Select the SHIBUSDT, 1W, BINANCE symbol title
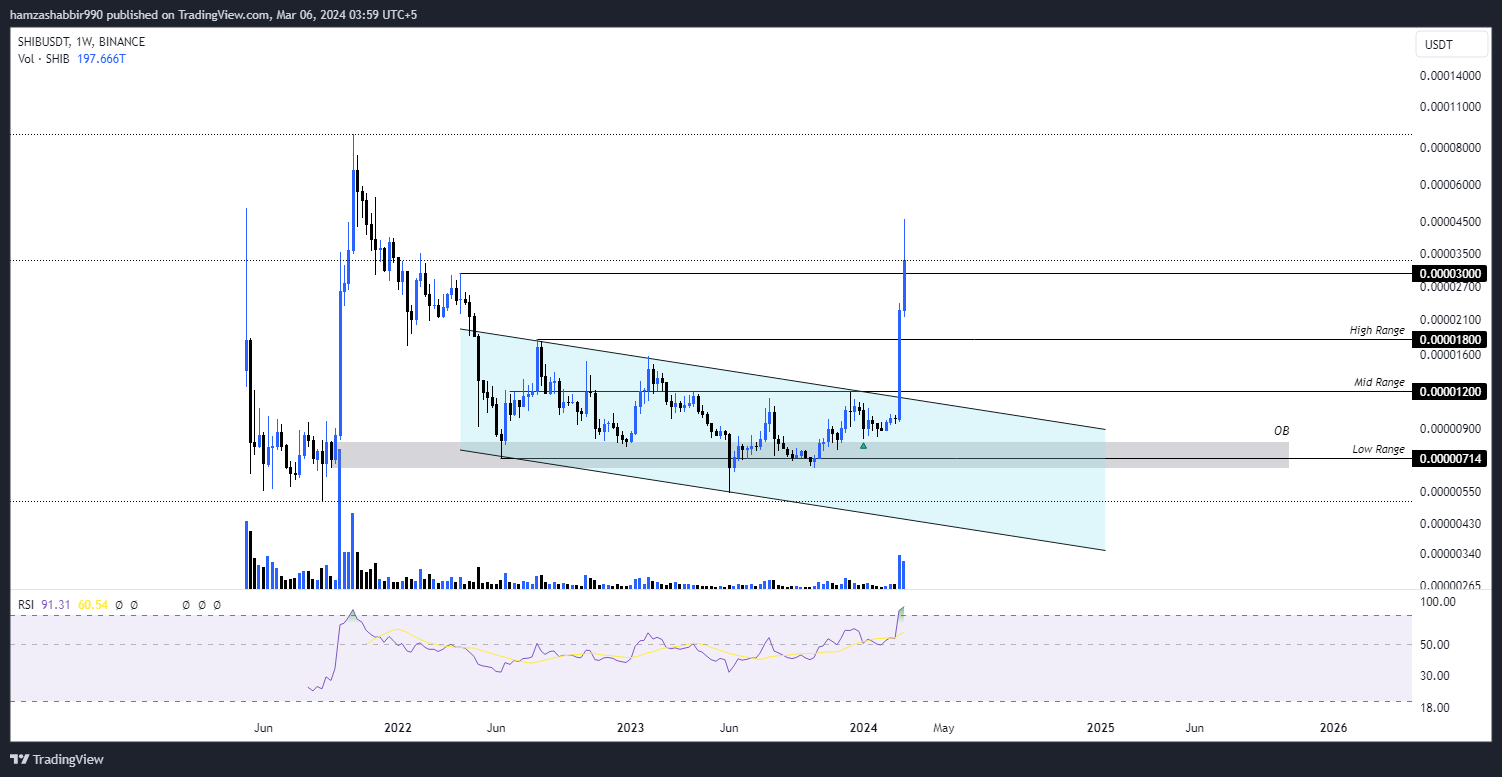This screenshot has height=777, width=1502. (x=82, y=42)
